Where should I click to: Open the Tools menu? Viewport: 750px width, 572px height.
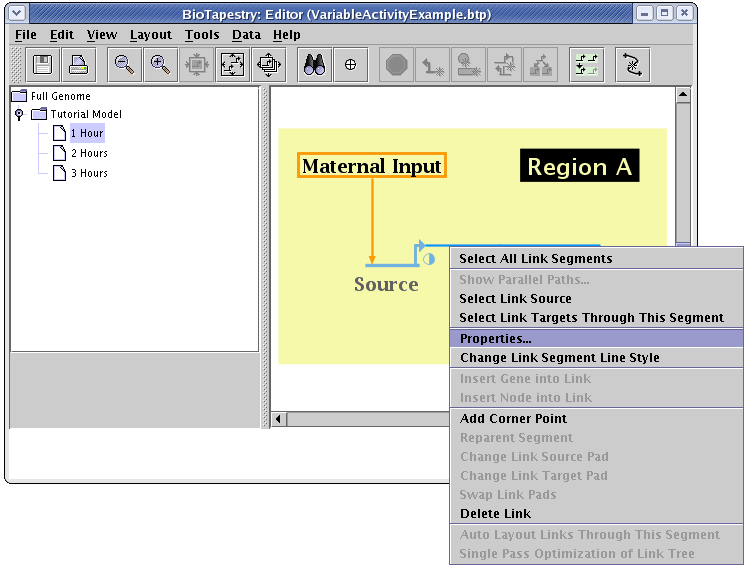(x=202, y=35)
